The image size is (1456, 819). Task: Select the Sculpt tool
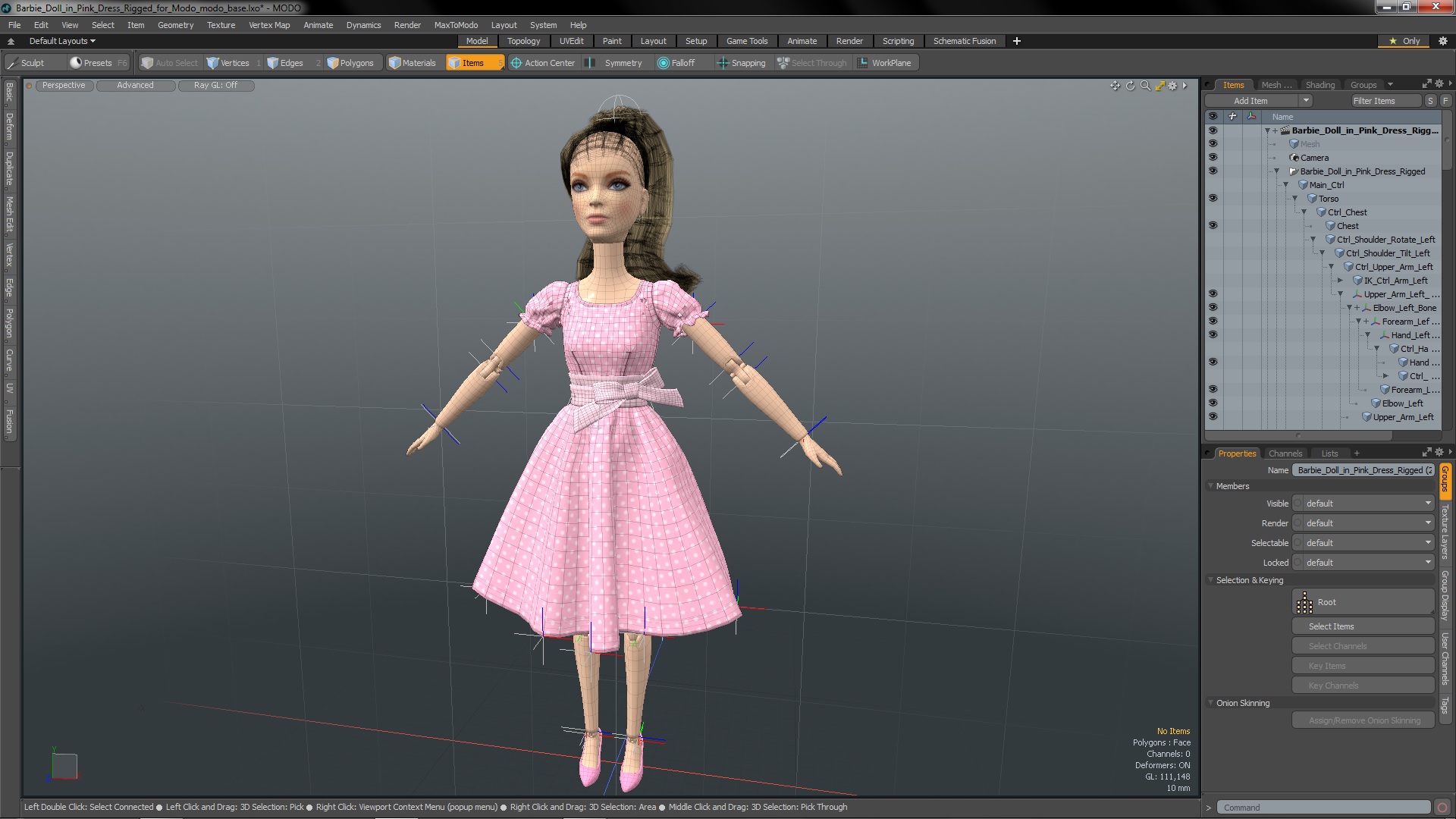27,63
